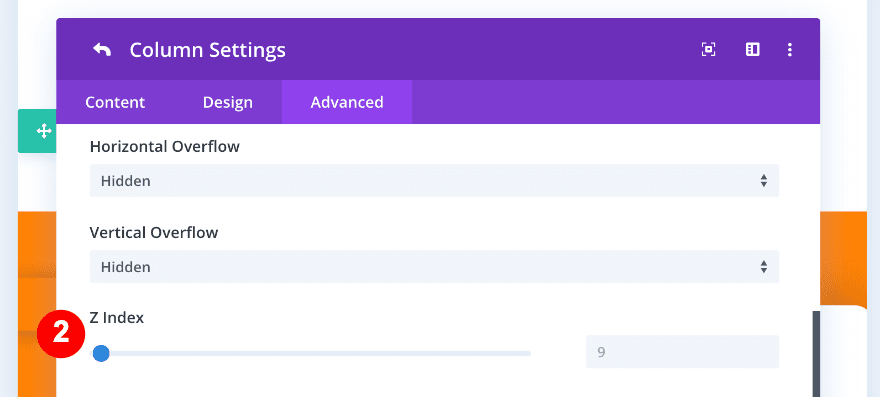Viewport: 880px width, 397px height.
Task: Click the Z Index option label
Action: [x=117, y=318]
